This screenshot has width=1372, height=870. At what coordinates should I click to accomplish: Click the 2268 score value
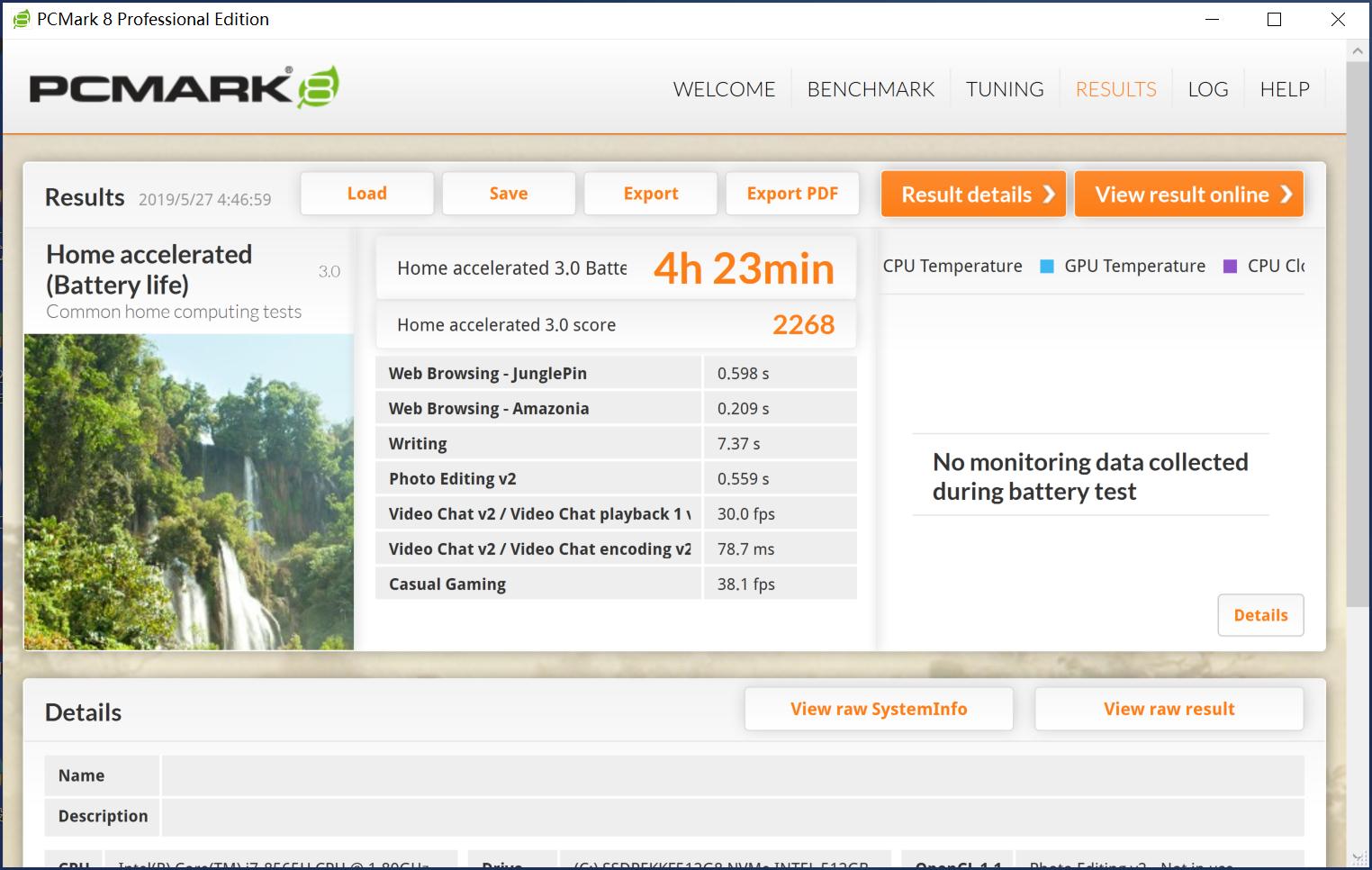click(x=803, y=324)
